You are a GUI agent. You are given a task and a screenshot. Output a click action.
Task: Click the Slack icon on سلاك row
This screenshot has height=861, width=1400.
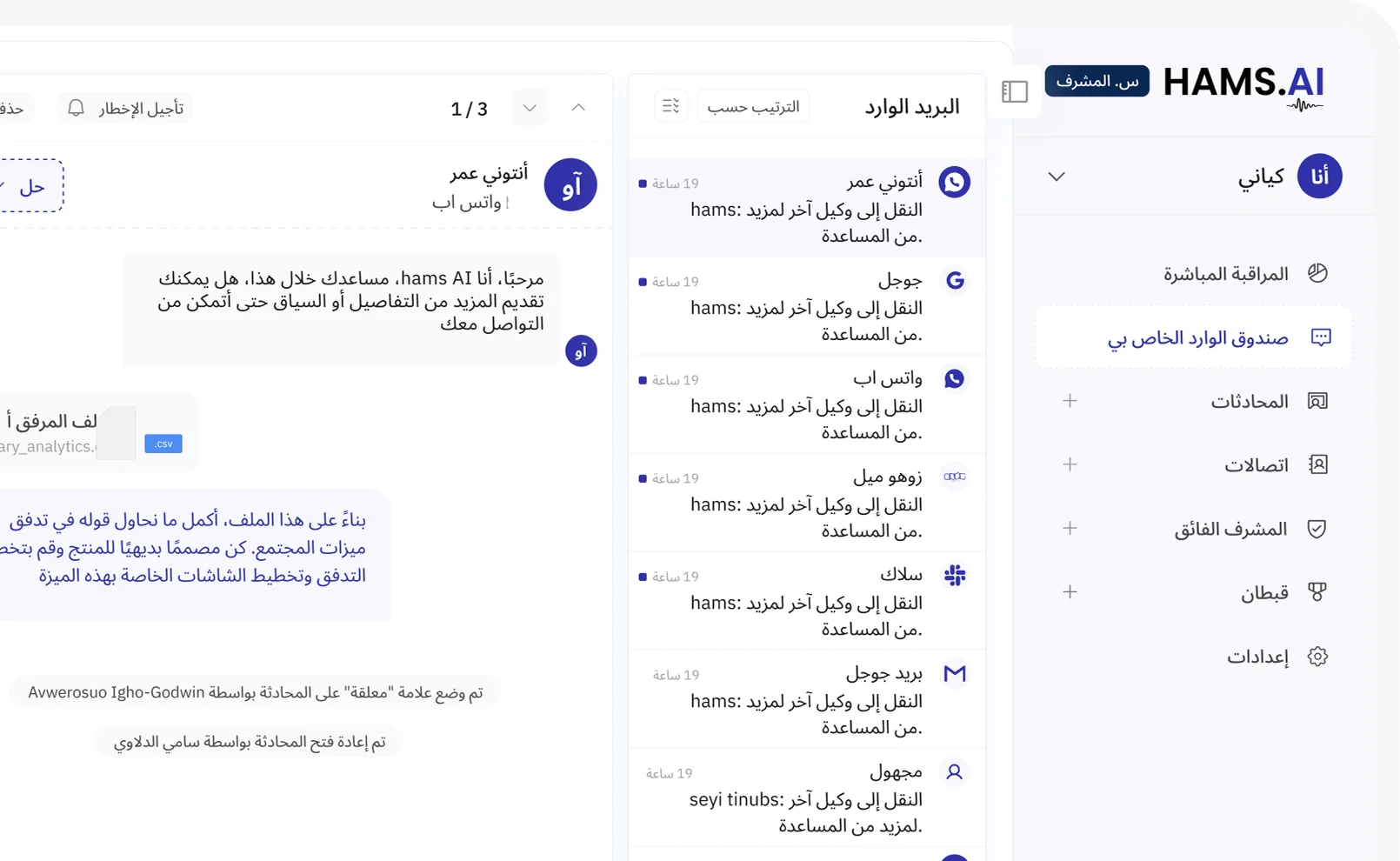pos(955,575)
